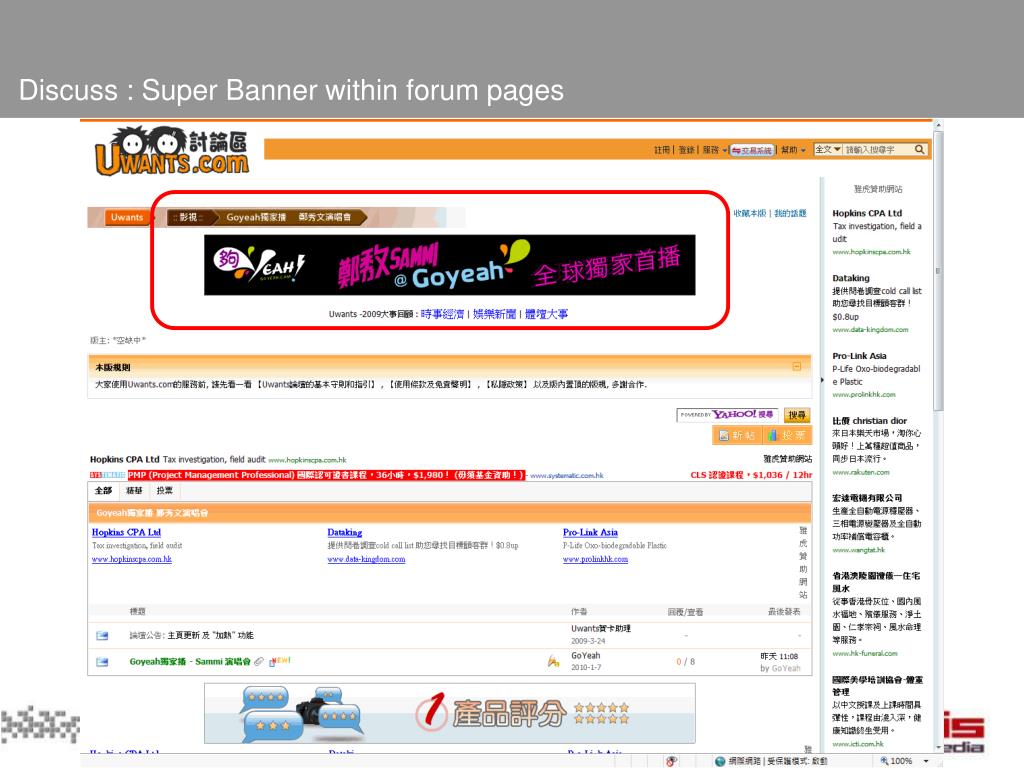Open the 比價 christian dior sidebar listing

pyautogui.click(x=869, y=421)
